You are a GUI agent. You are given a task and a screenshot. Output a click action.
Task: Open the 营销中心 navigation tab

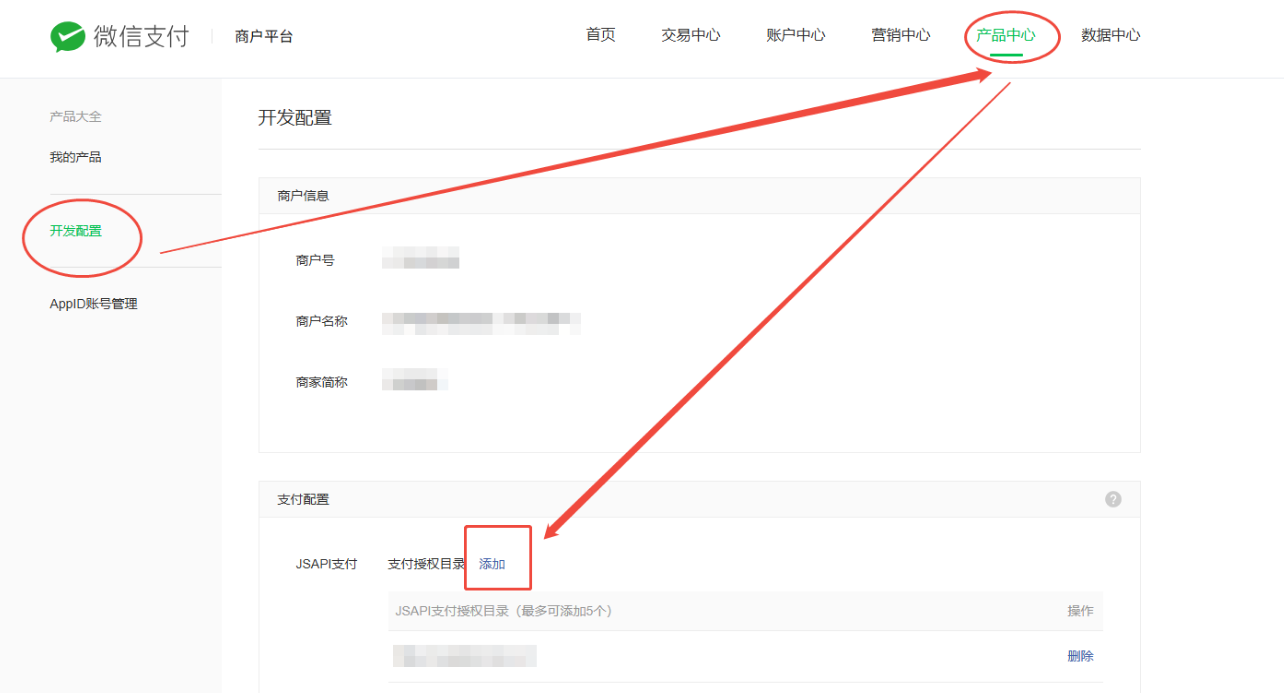point(900,35)
